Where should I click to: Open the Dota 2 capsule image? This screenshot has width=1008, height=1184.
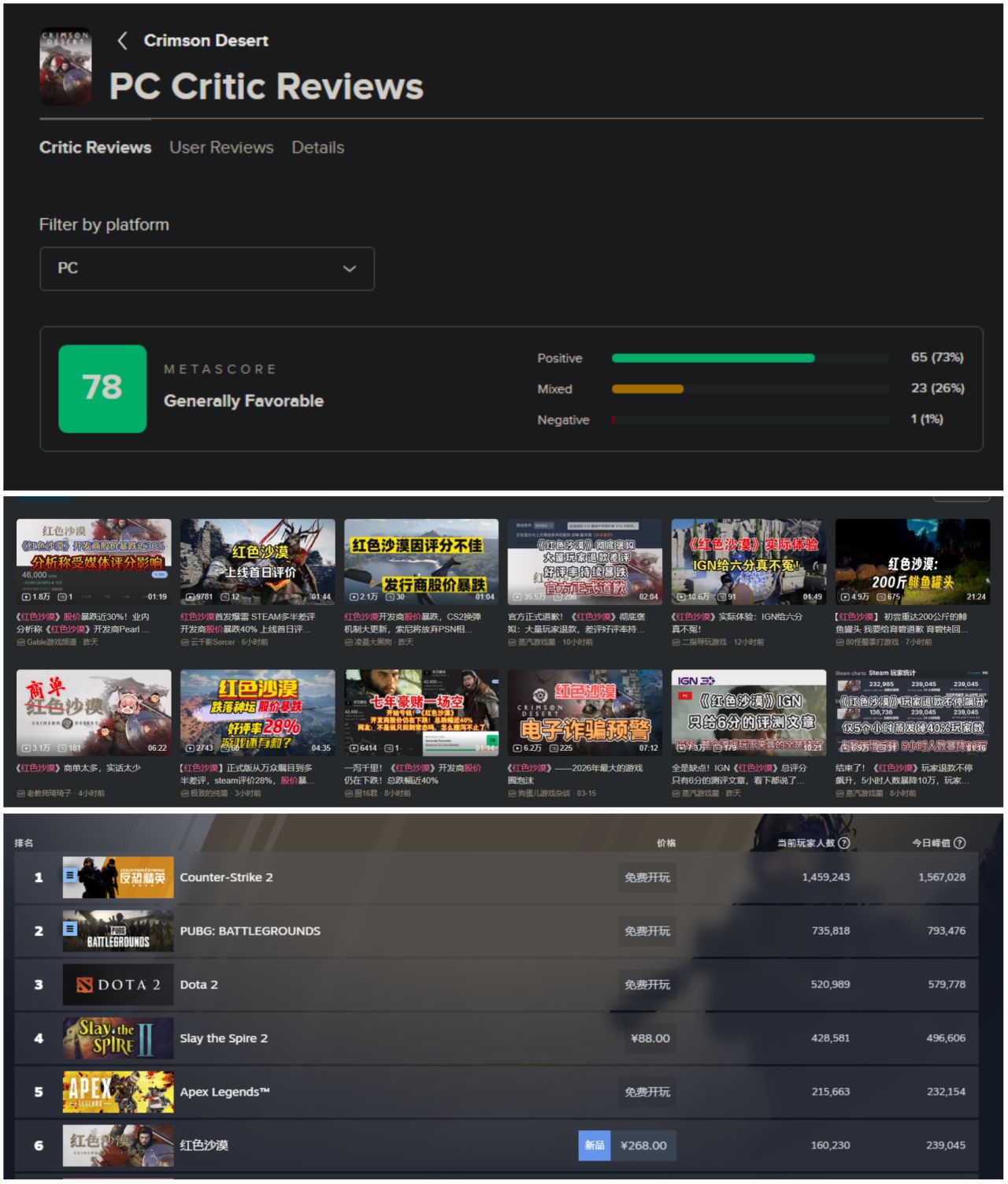[x=118, y=985]
